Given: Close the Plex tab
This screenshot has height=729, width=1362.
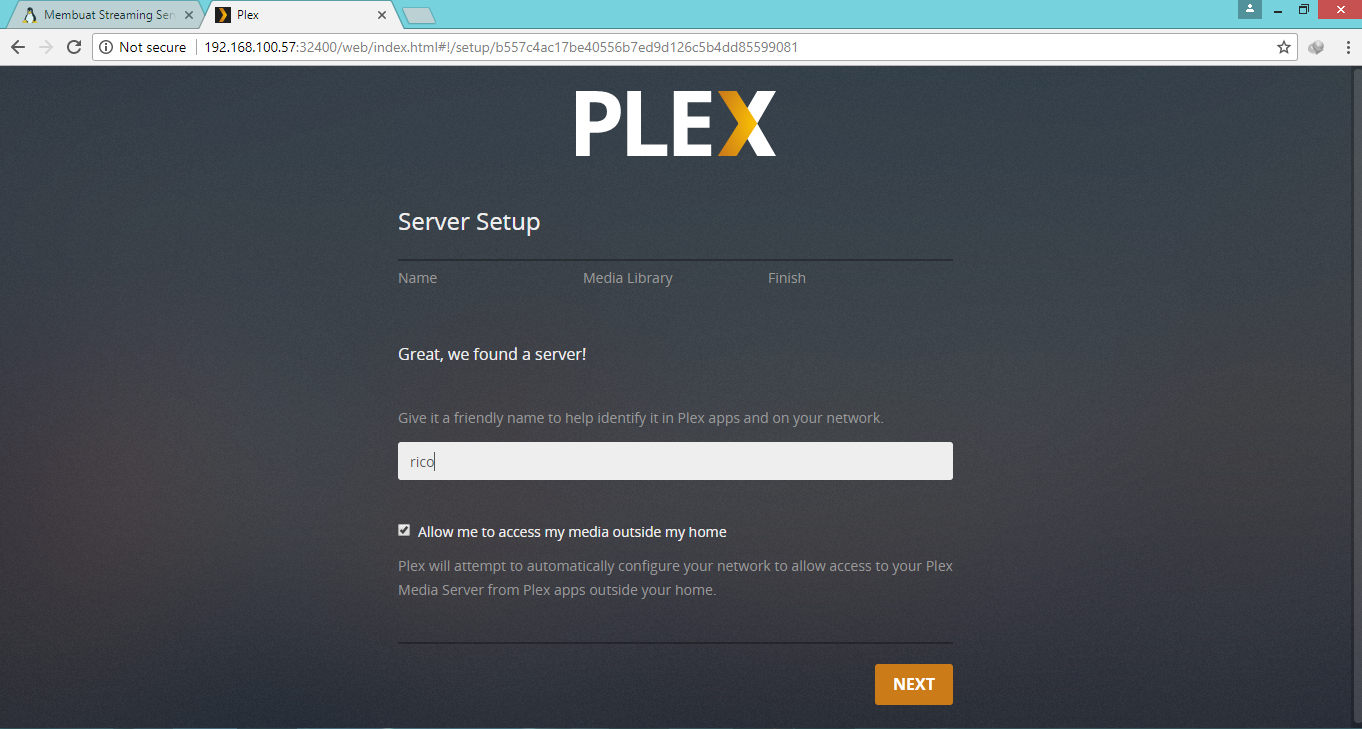Looking at the screenshot, I should coord(382,15).
